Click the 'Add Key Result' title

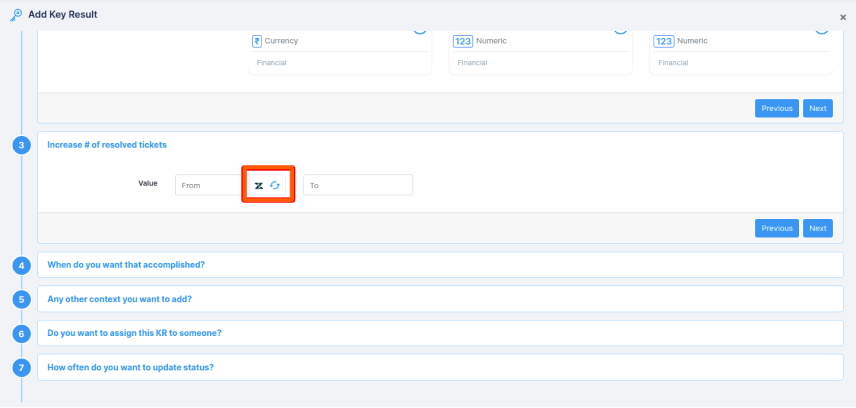63,15
